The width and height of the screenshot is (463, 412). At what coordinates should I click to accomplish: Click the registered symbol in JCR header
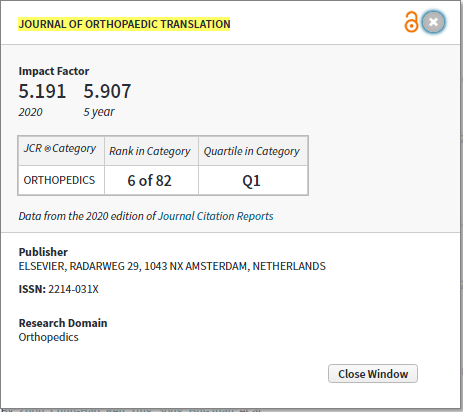[47, 149]
